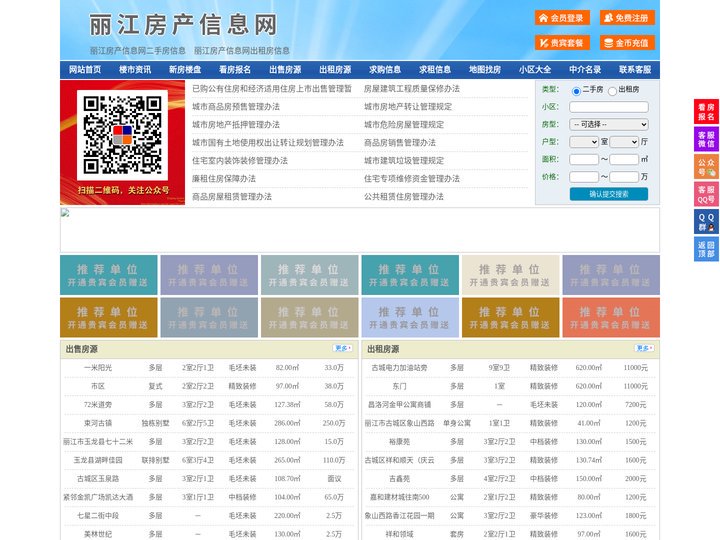Select the 二手房 radio button
The height and width of the screenshot is (540, 720).
click(576, 91)
